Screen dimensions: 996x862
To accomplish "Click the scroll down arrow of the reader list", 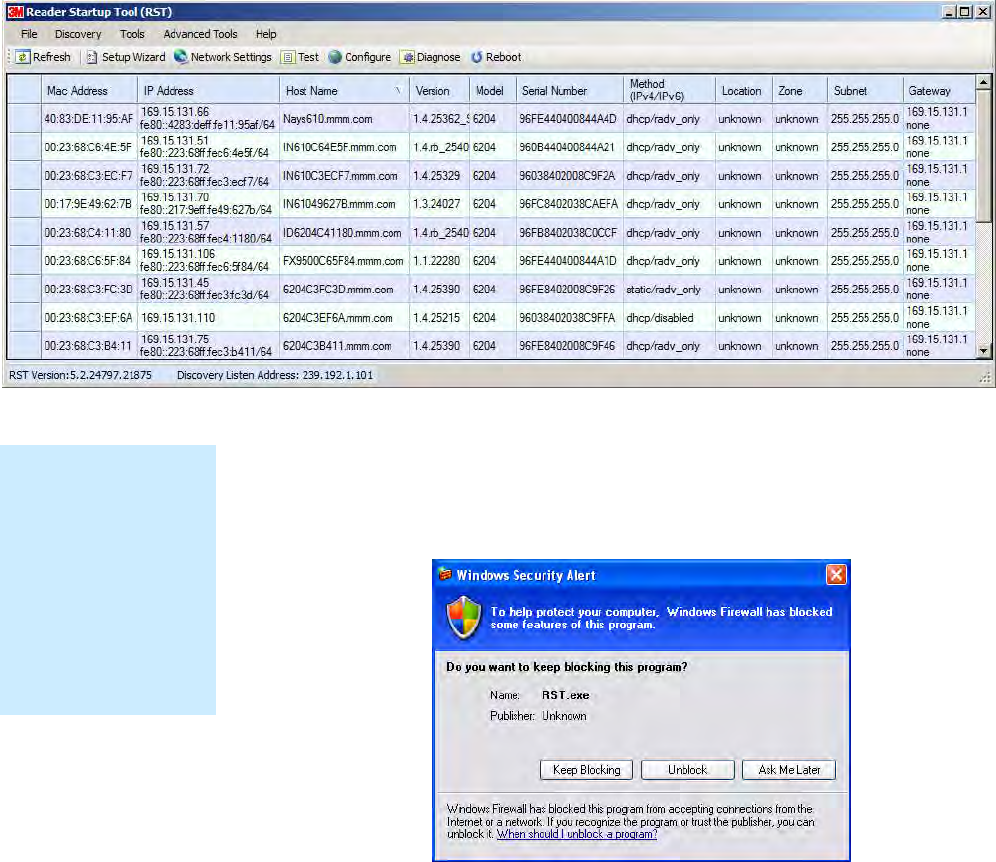I will (x=983, y=351).
